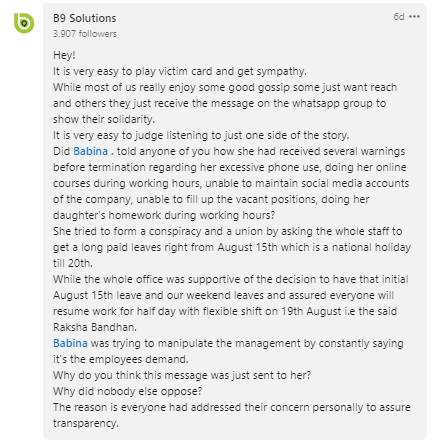Click the final word 'transparency.'

click(x=86, y=423)
